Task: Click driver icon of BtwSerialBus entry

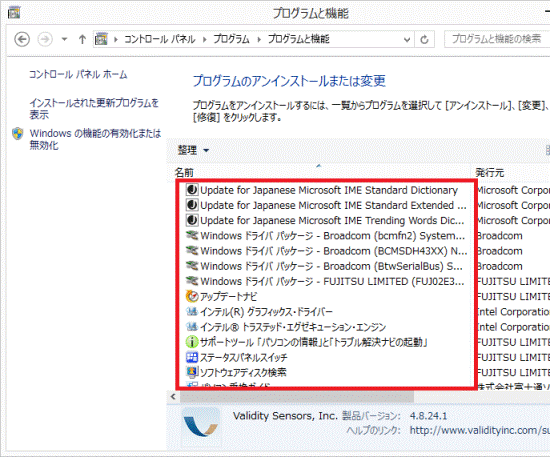Action: (192, 266)
